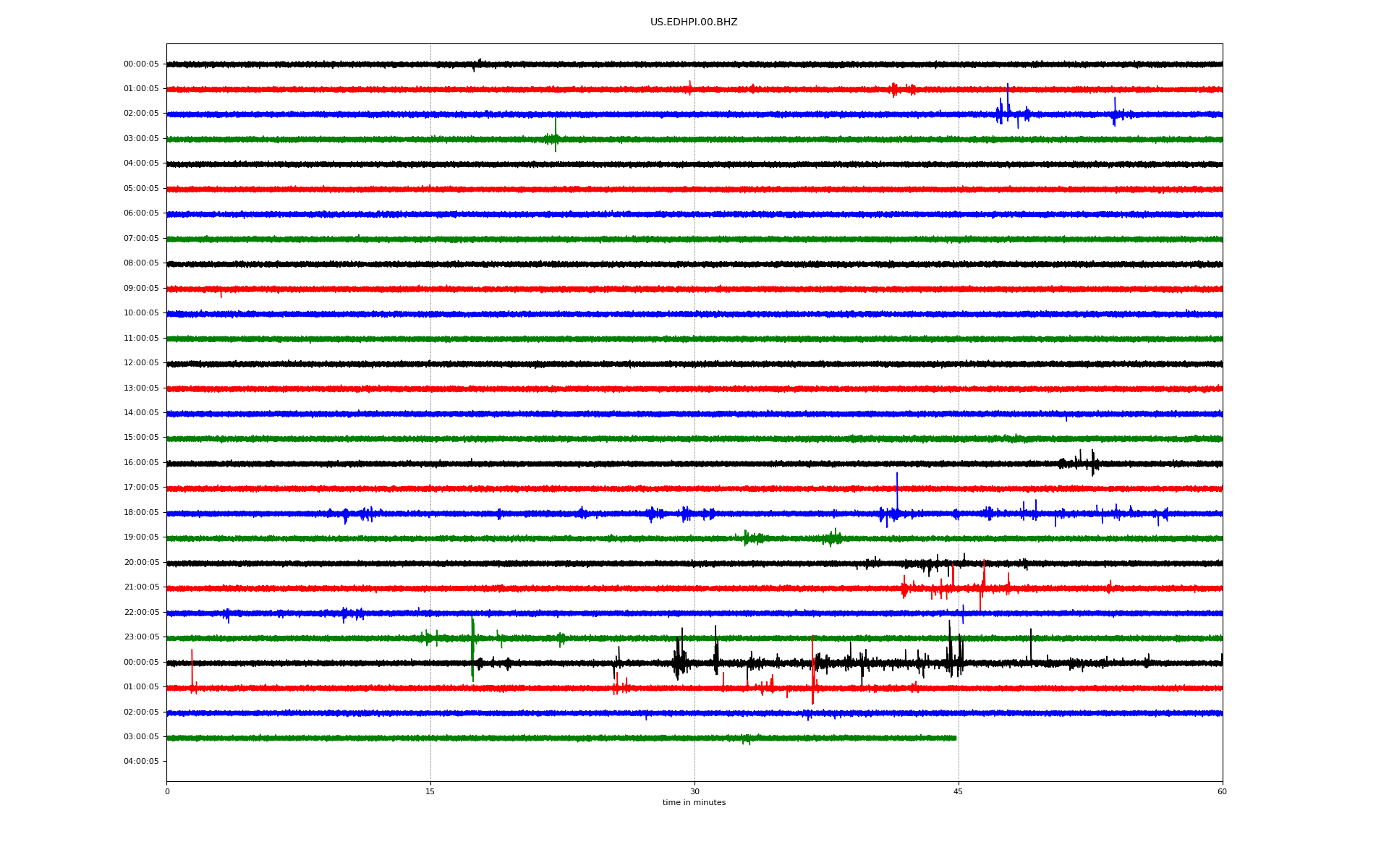The width and height of the screenshot is (1389, 868).
Task: Select the 09:00:05 row time label
Action: 141,289
